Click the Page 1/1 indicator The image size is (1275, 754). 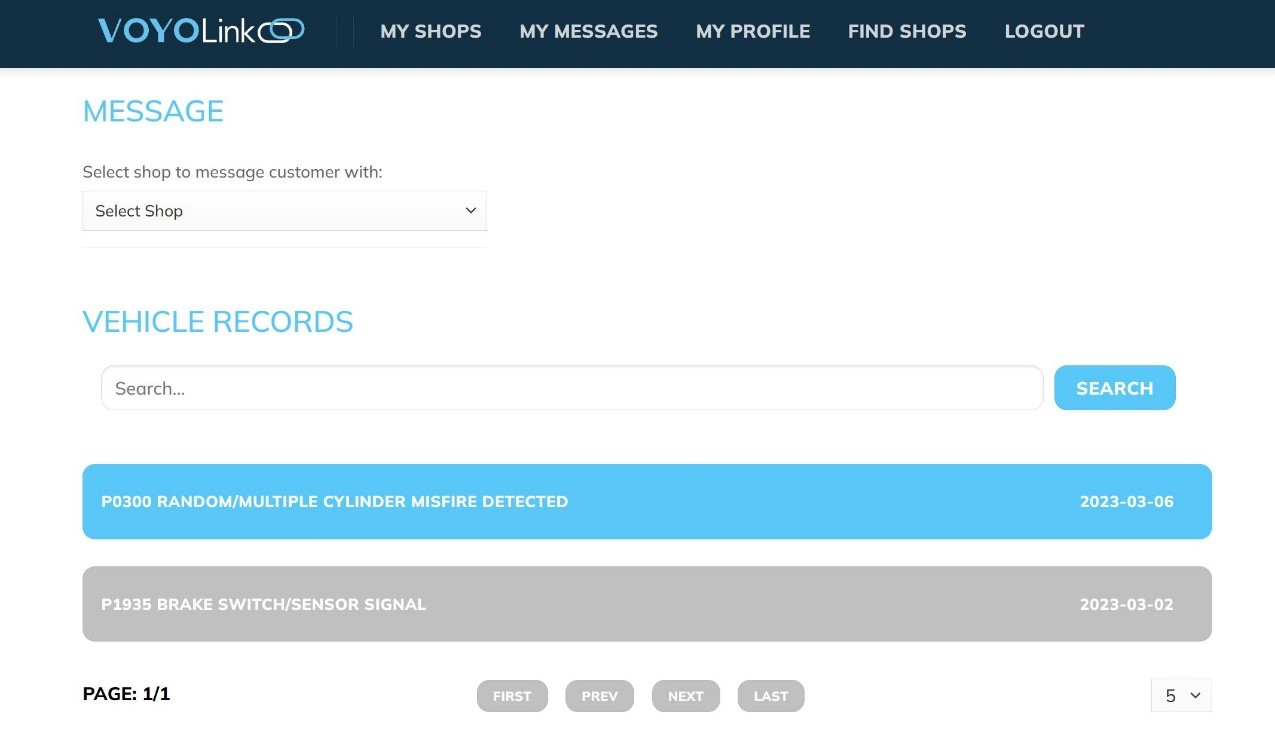point(126,694)
